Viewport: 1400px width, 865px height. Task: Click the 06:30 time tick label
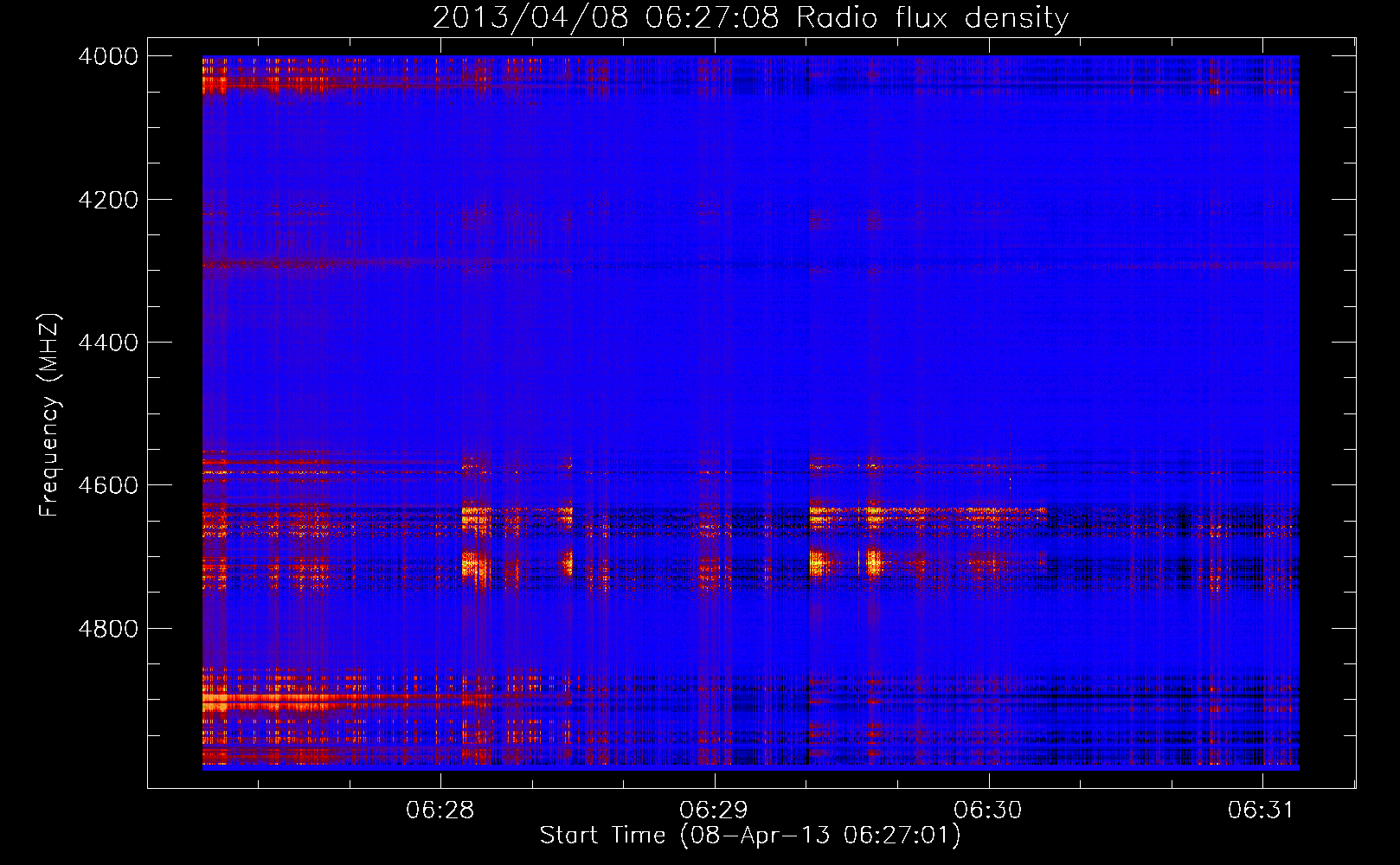(x=988, y=811)
